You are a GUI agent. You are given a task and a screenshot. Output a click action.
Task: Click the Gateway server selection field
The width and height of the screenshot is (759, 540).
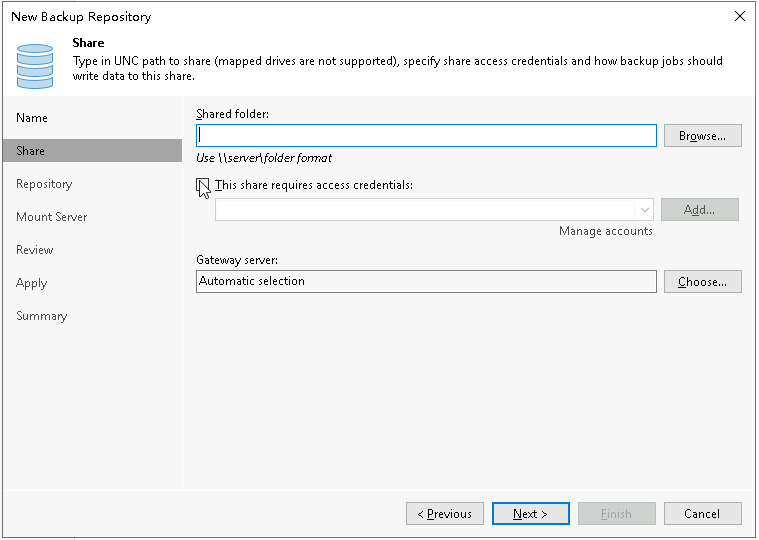click(426, 282)
